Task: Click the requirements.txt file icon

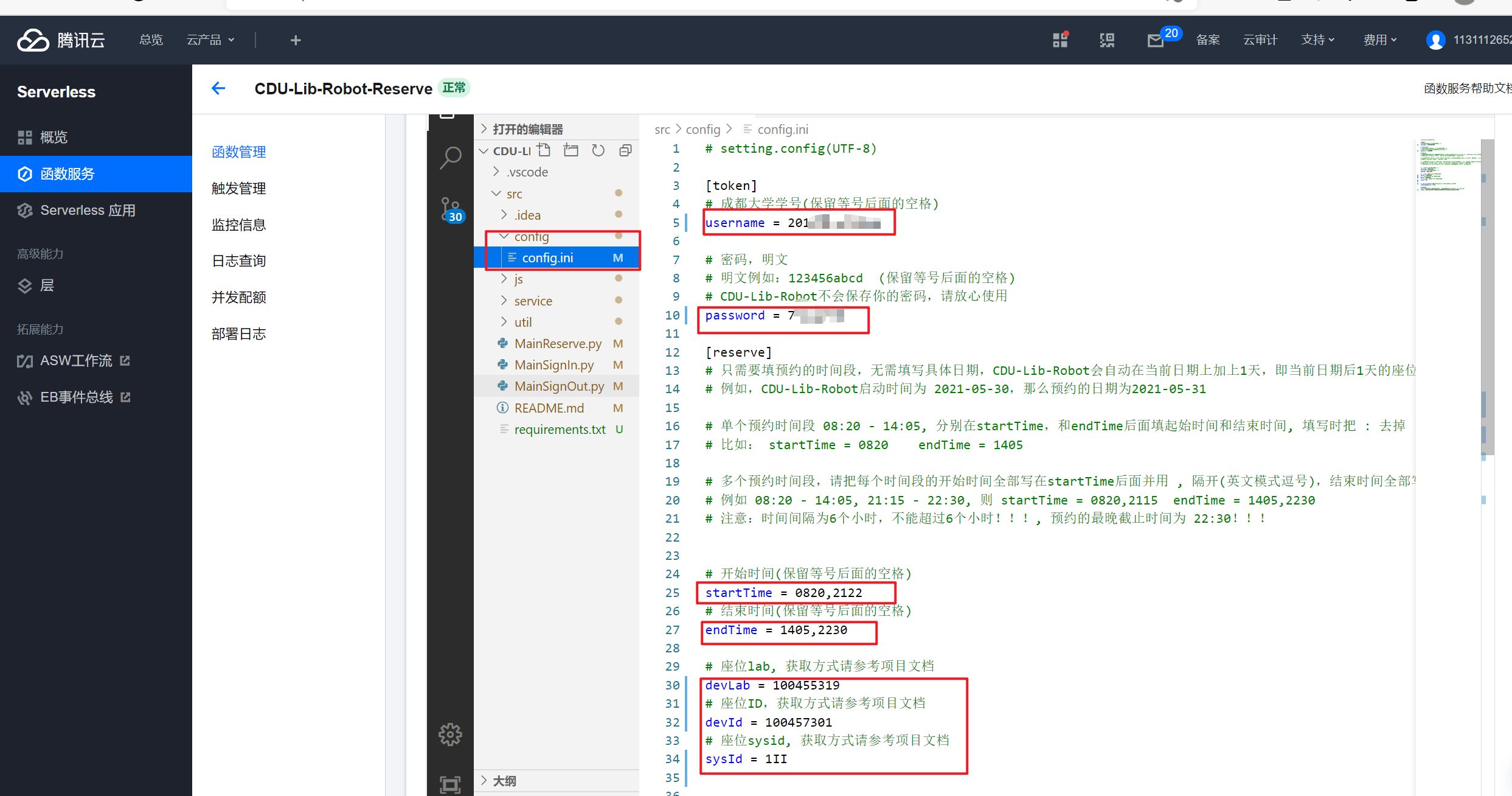Action: point(504,429)
